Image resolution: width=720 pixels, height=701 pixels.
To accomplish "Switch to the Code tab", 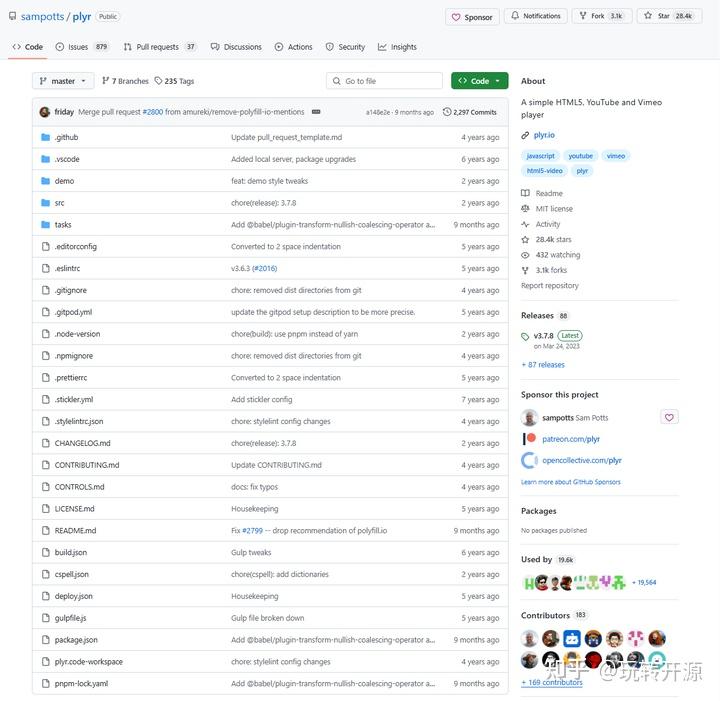I will 28,47.
